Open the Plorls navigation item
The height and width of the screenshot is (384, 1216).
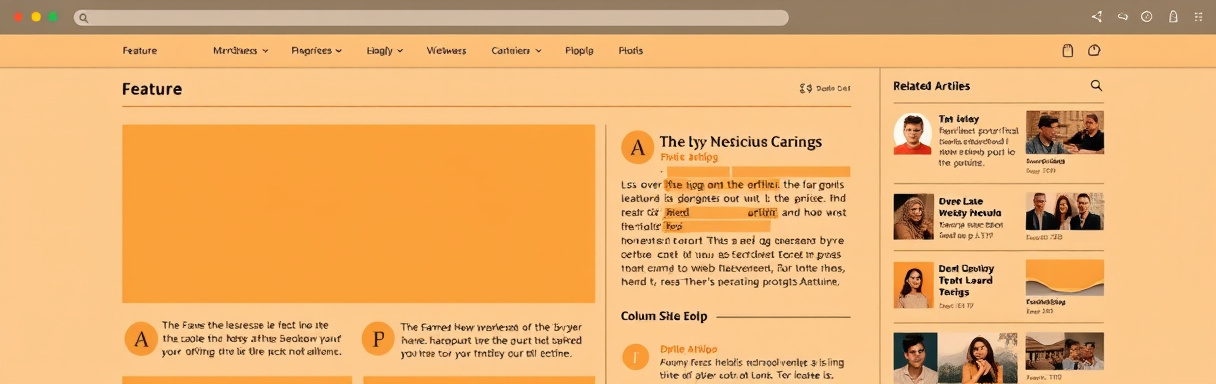coord(630,50)
